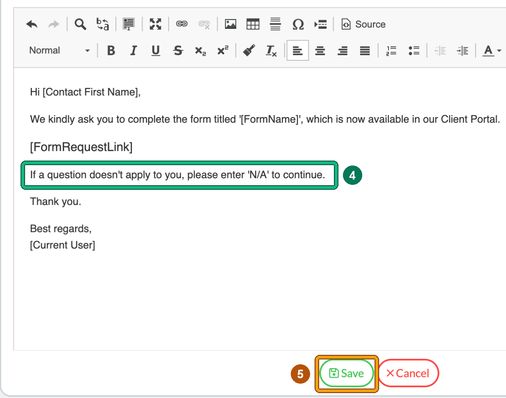Open the Replace tool icon

(102, 24)
